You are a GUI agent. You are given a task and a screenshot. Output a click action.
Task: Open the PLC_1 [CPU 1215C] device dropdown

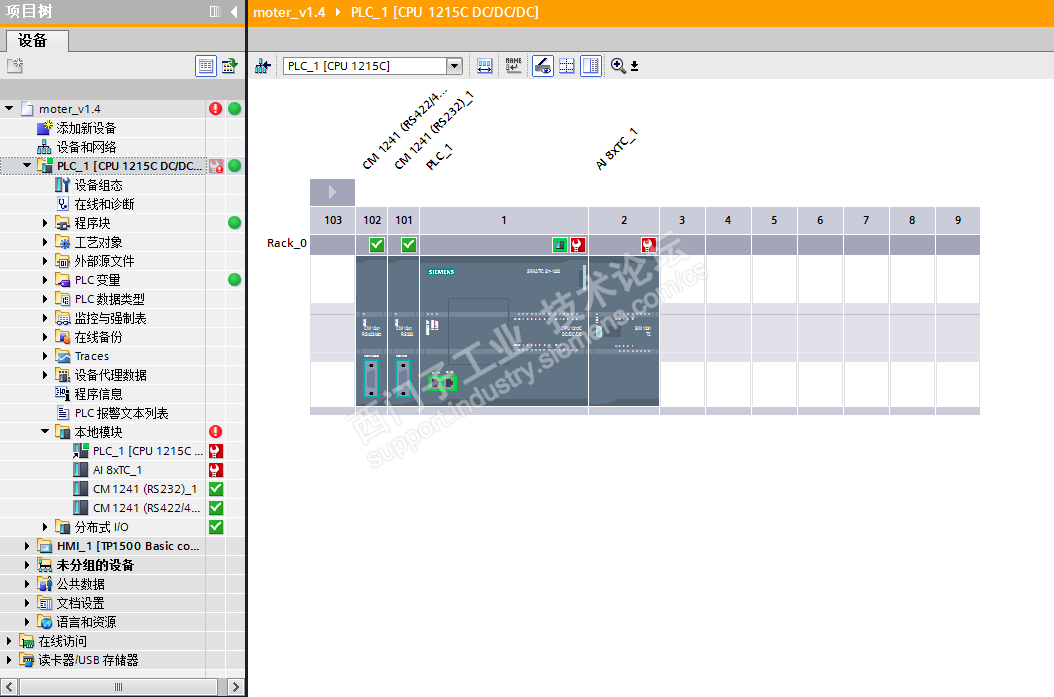[x=454, y=66]
